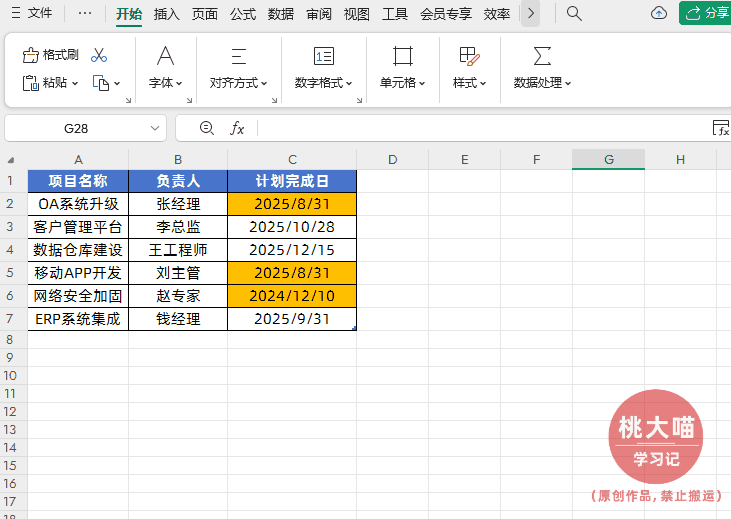Select cell 网络安全加固
731x519 pixels.
pyautogui.click(x=78, y=296)
